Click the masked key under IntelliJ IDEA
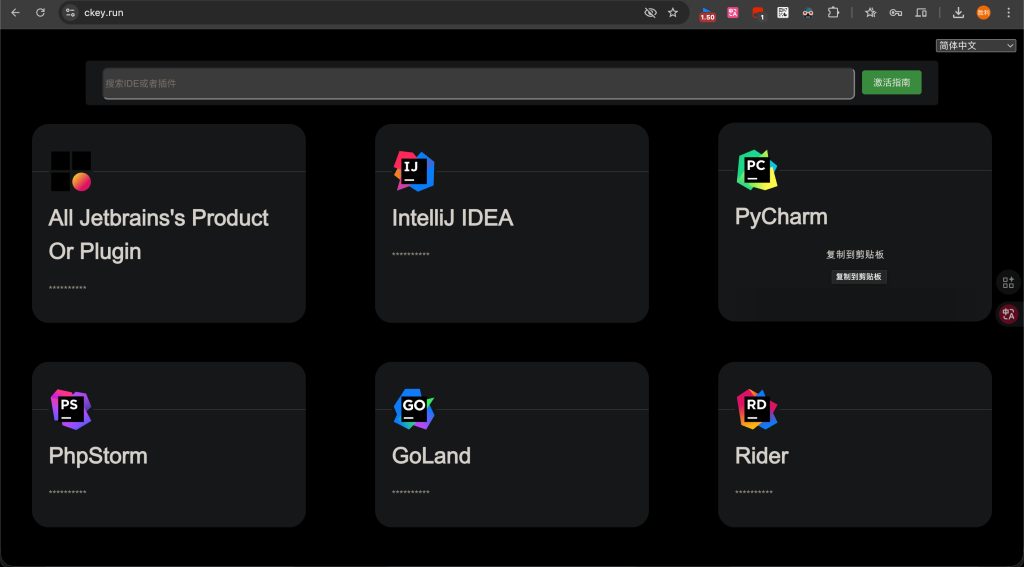Viewport: 1024px width, 567px height. 411,254
